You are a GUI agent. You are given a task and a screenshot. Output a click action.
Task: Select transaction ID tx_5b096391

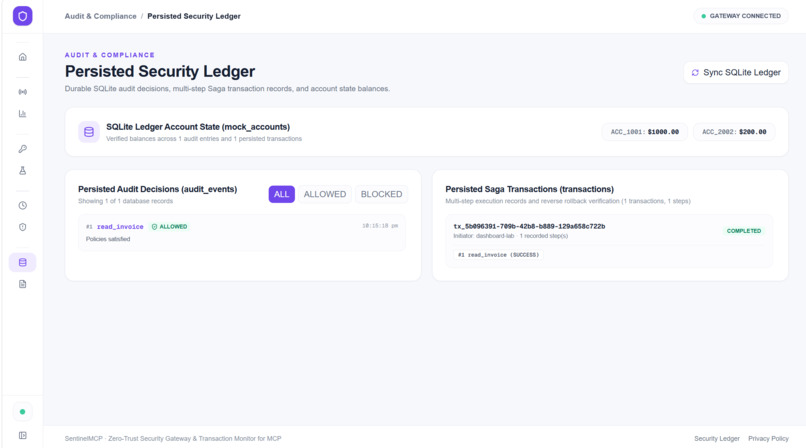click(529, 226)
